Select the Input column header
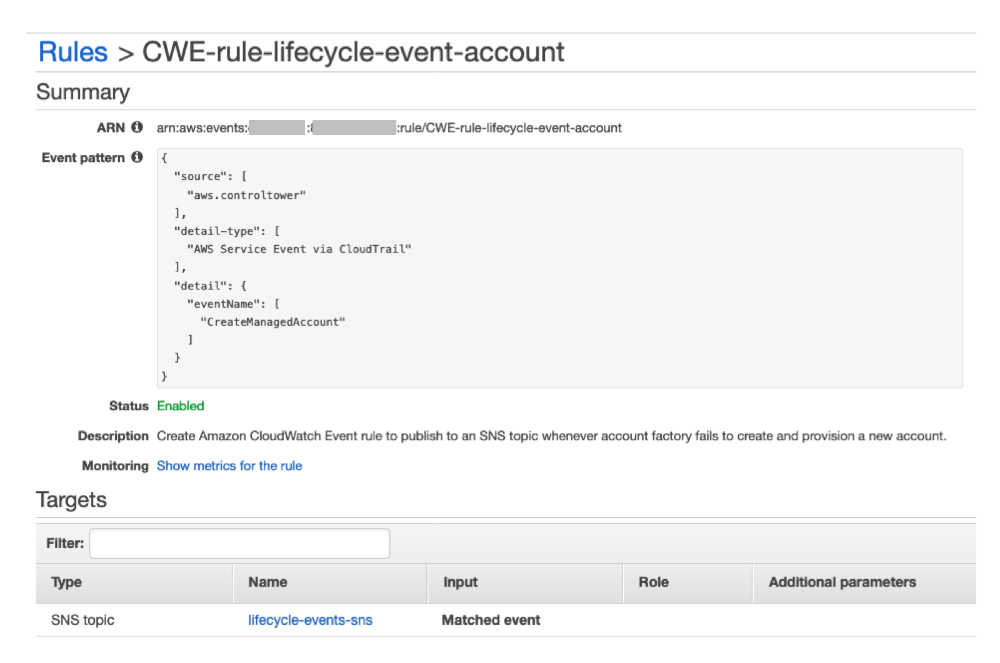Screen dimensions: 1000x663 tap(460, 582)
